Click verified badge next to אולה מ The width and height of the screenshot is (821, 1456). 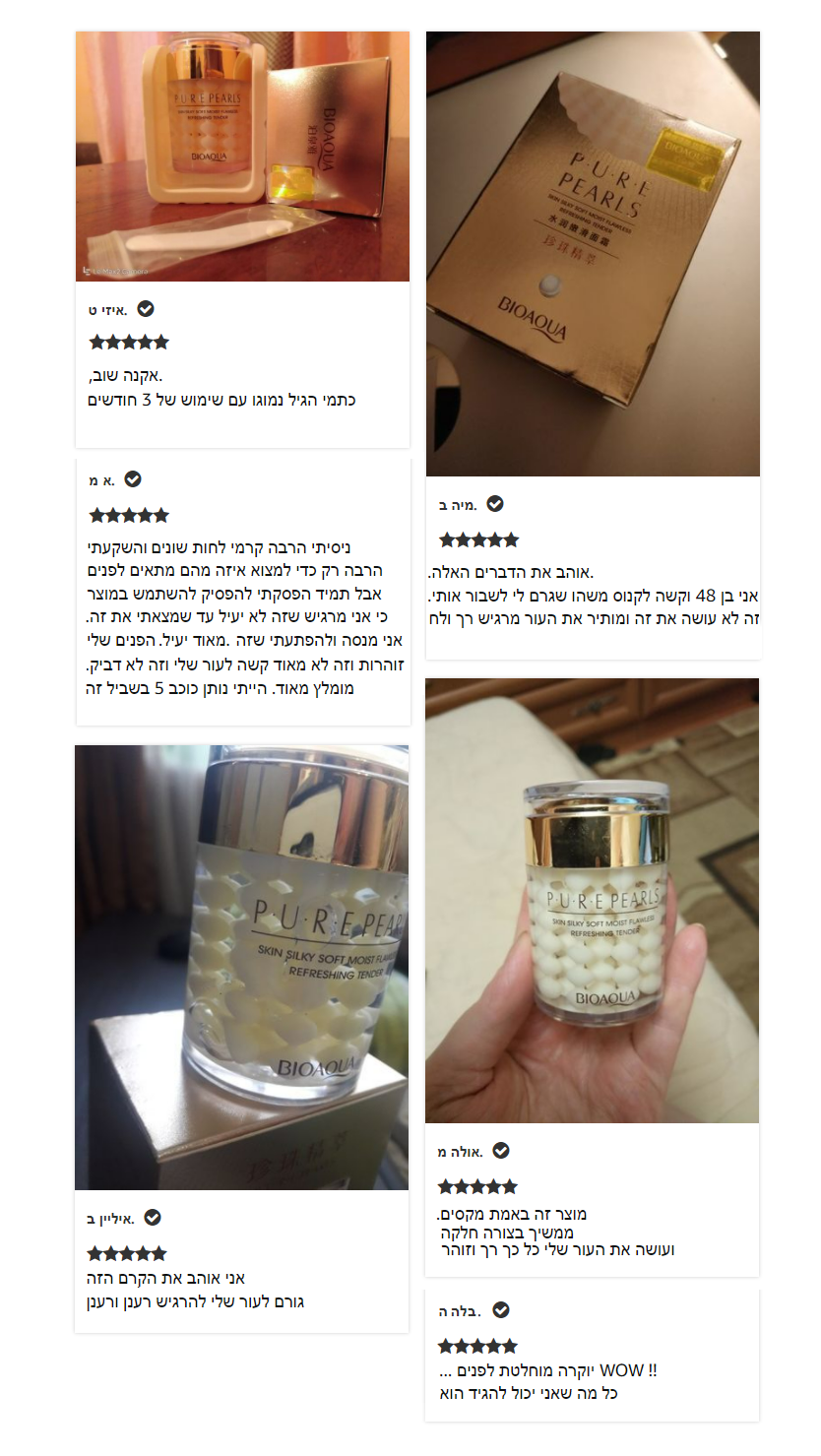tap(501, 1151)
